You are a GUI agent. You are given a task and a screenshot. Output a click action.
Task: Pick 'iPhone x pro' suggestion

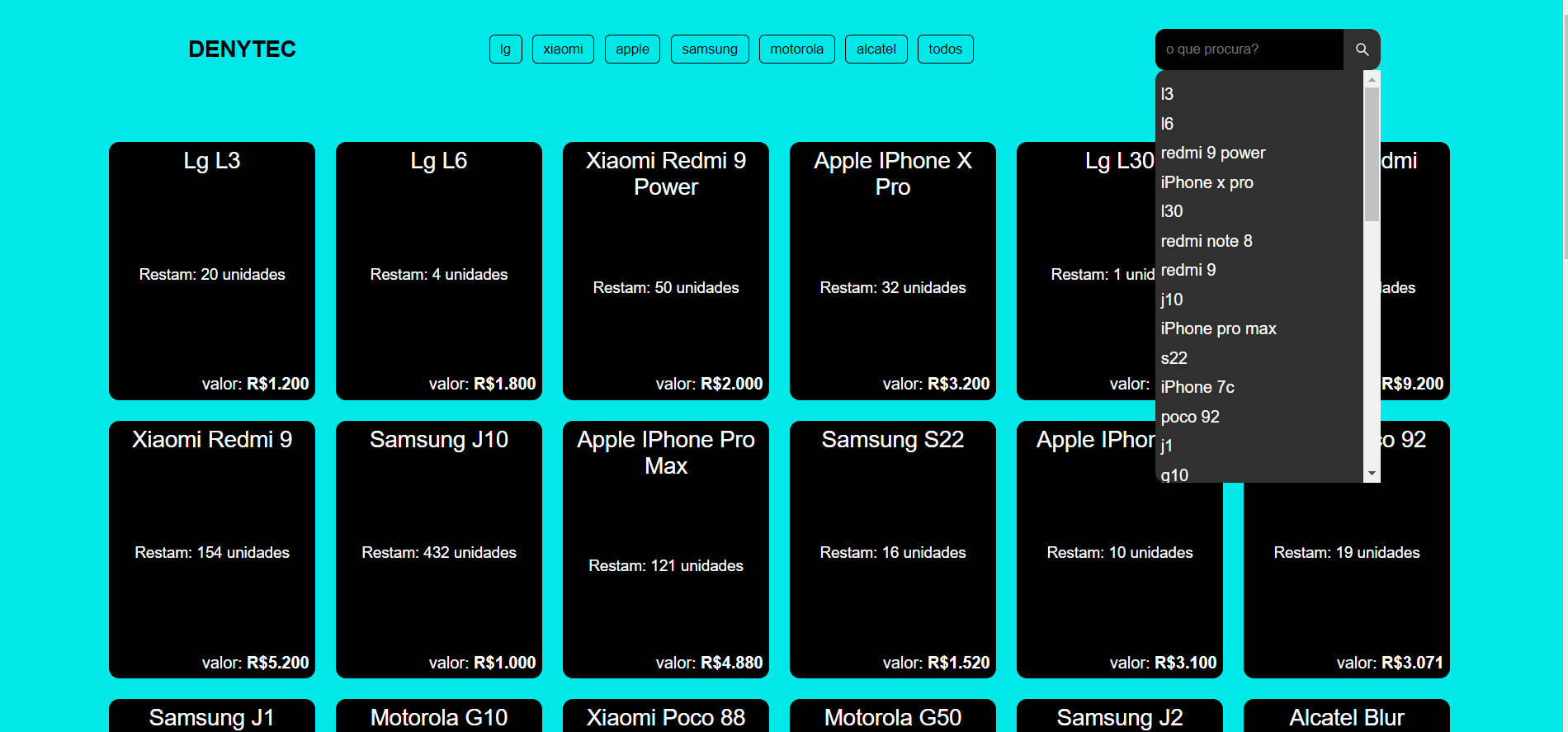[1207, 182]
